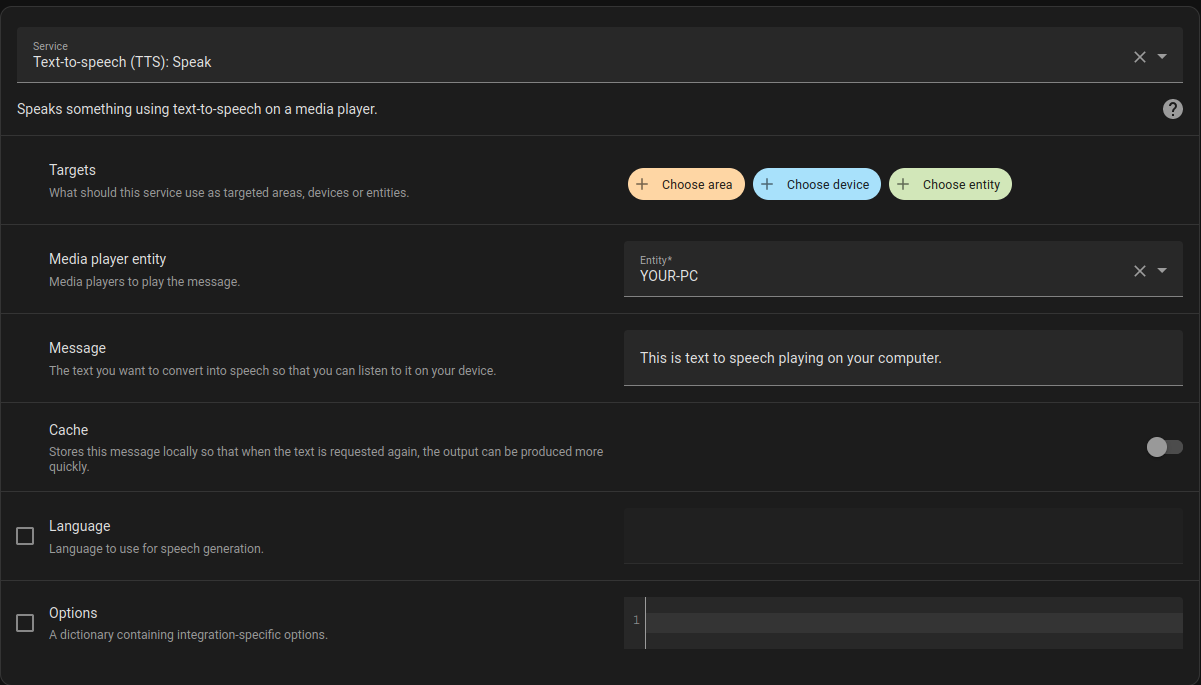The height and width of the screenshot is (685, 1201).
Task: Click the X icon next to Entity field
Action: (x=1139, y=270)
